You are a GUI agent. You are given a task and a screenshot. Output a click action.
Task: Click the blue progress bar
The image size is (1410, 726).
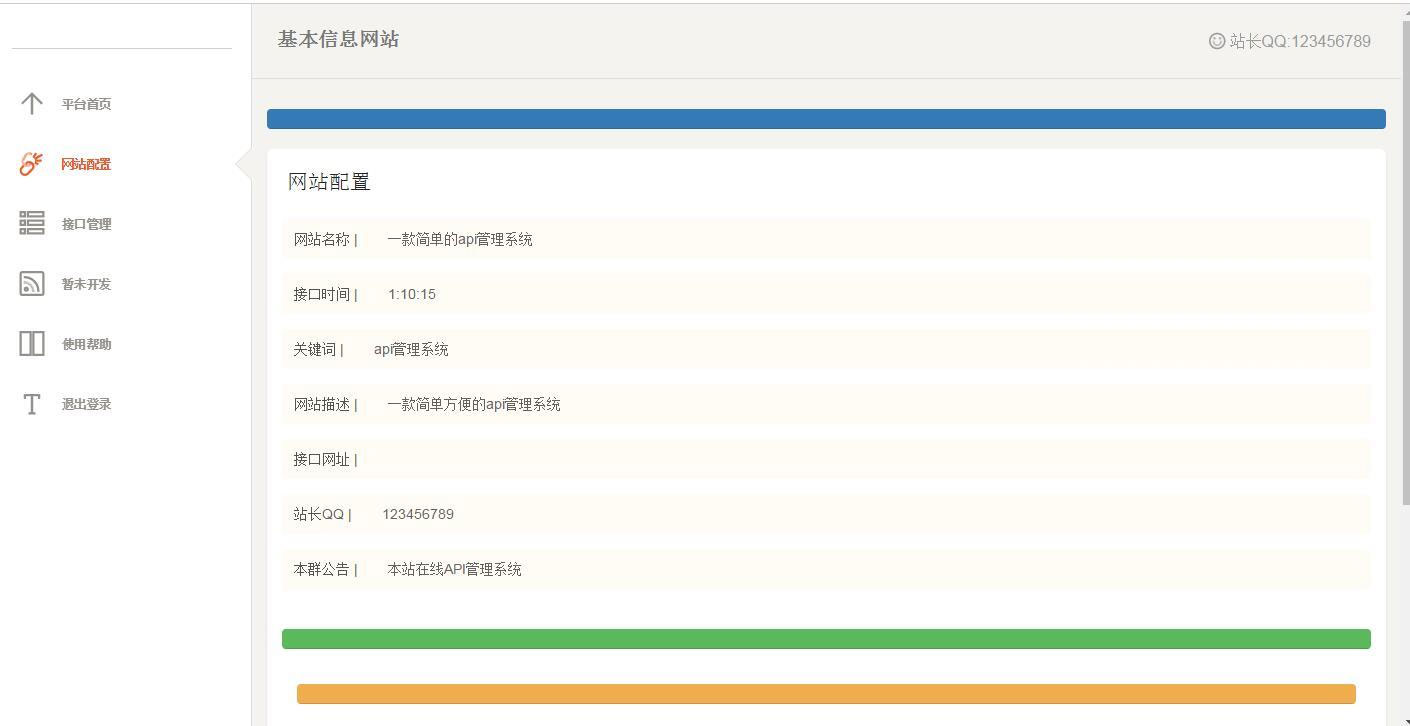point(825,118)
